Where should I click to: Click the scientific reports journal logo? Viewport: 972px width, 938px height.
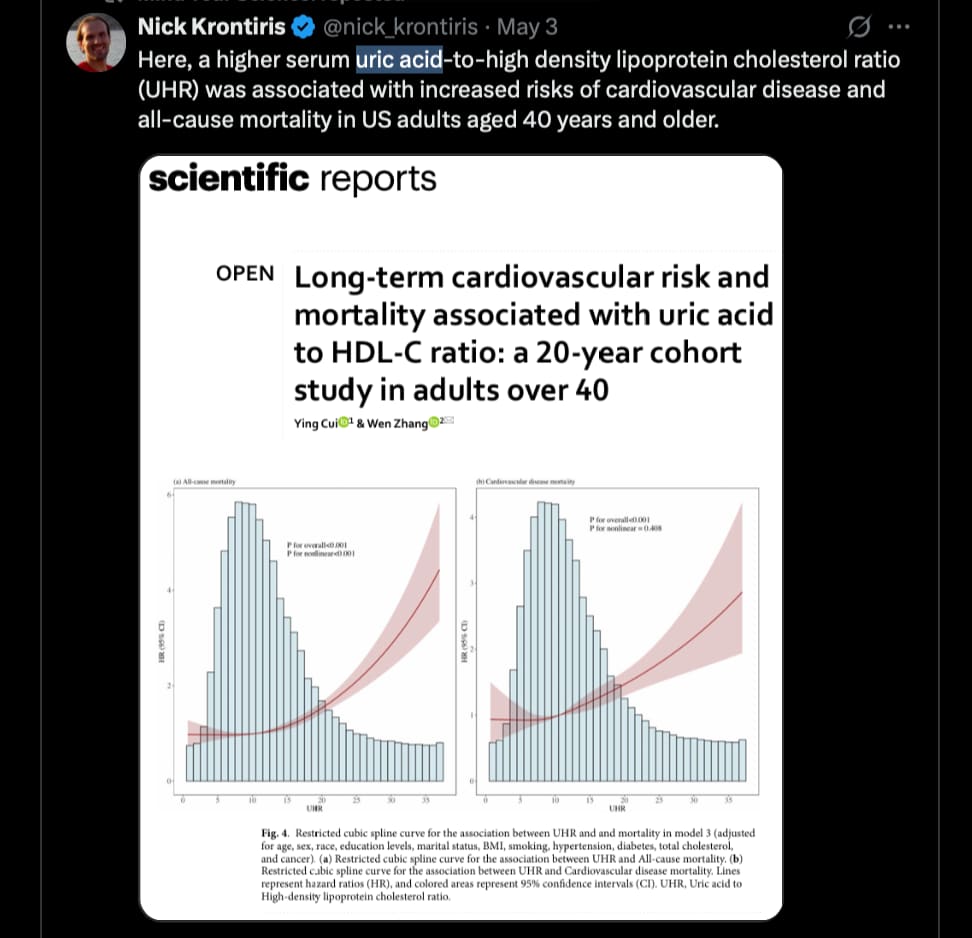click(x=293, y=179)
